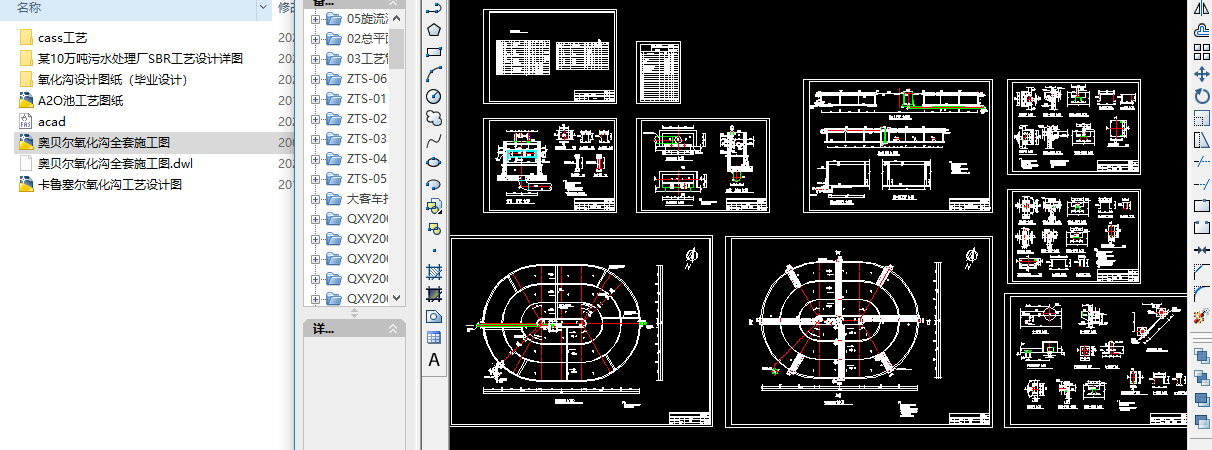Expand the ZTS-01 tree node
Image resolution: width=1212 pixels, height=450 pixels.
point(316,99)
